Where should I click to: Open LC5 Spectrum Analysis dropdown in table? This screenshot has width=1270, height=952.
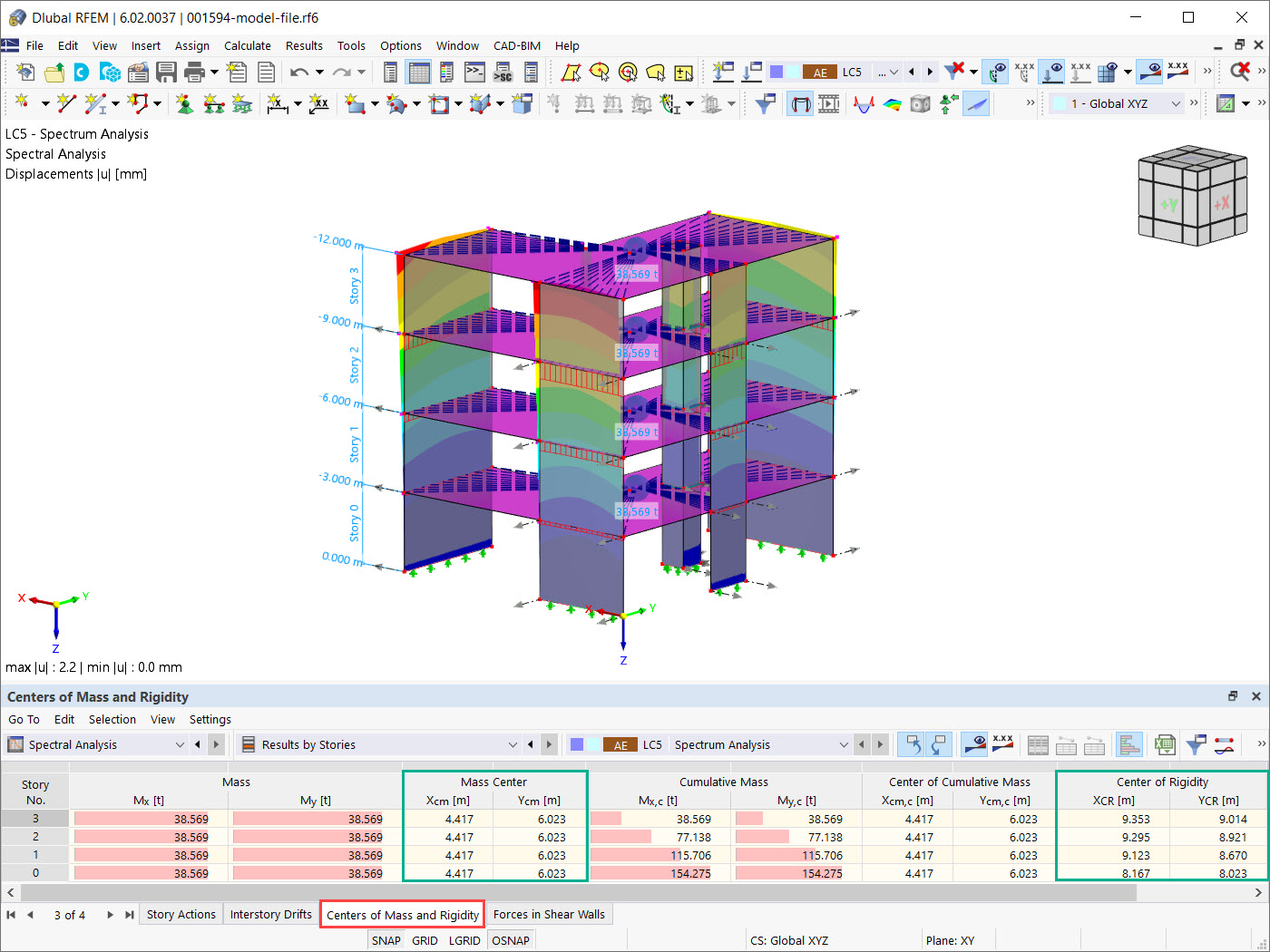844,744
